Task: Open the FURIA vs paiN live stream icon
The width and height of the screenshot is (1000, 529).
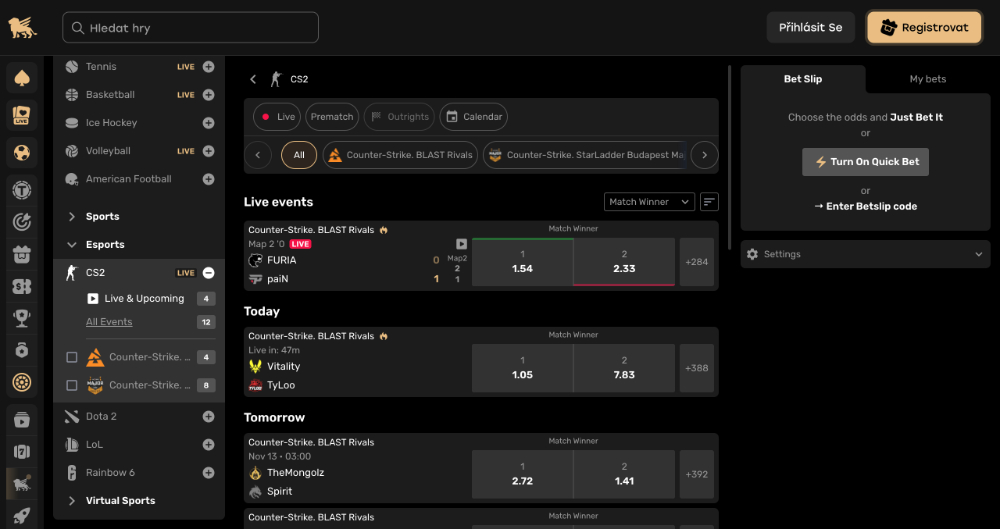Action: (x=461, y=244)
